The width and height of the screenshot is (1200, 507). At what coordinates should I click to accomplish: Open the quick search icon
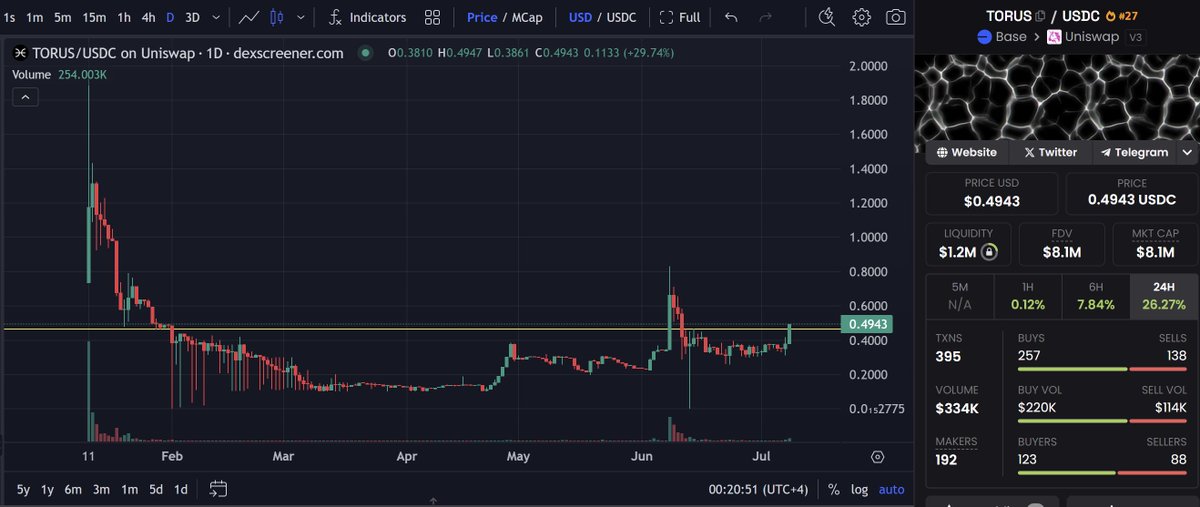pos(826,17)
